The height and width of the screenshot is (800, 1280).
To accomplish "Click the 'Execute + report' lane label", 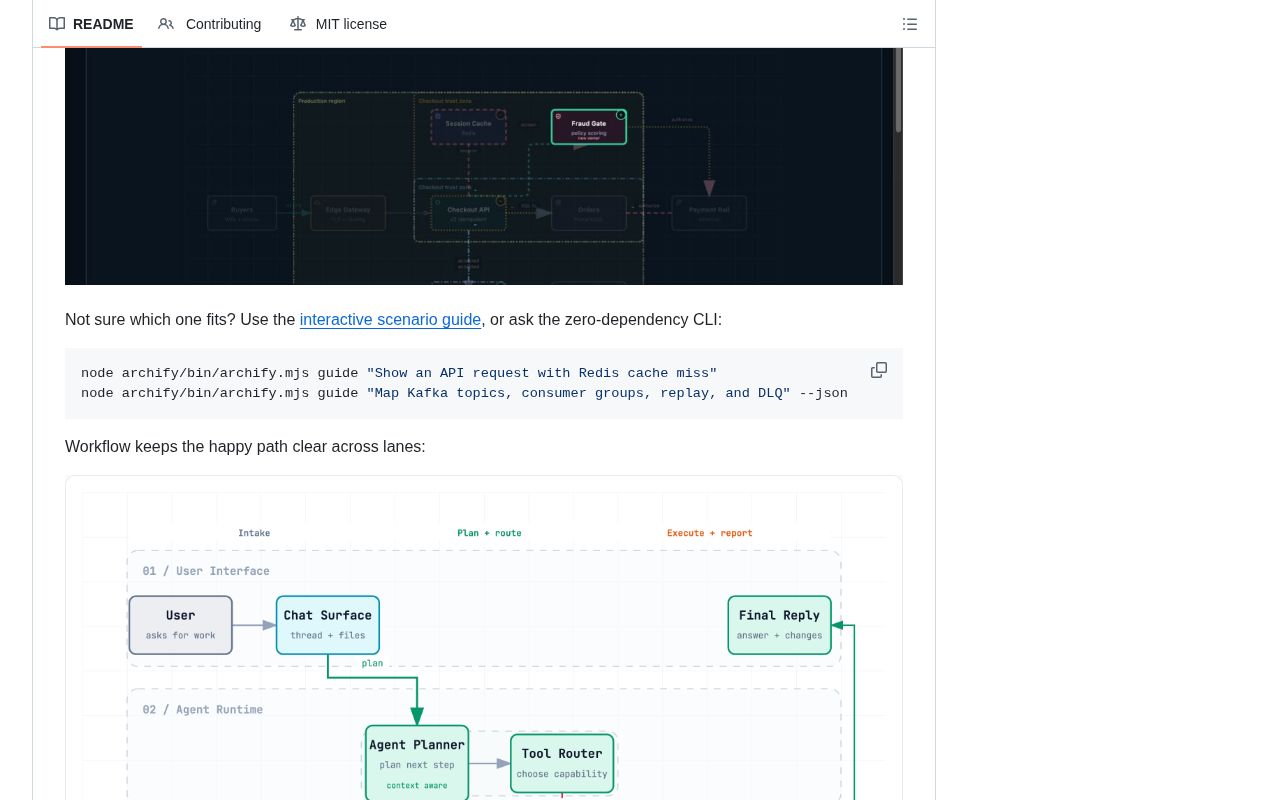I will [x=710, y=533].
